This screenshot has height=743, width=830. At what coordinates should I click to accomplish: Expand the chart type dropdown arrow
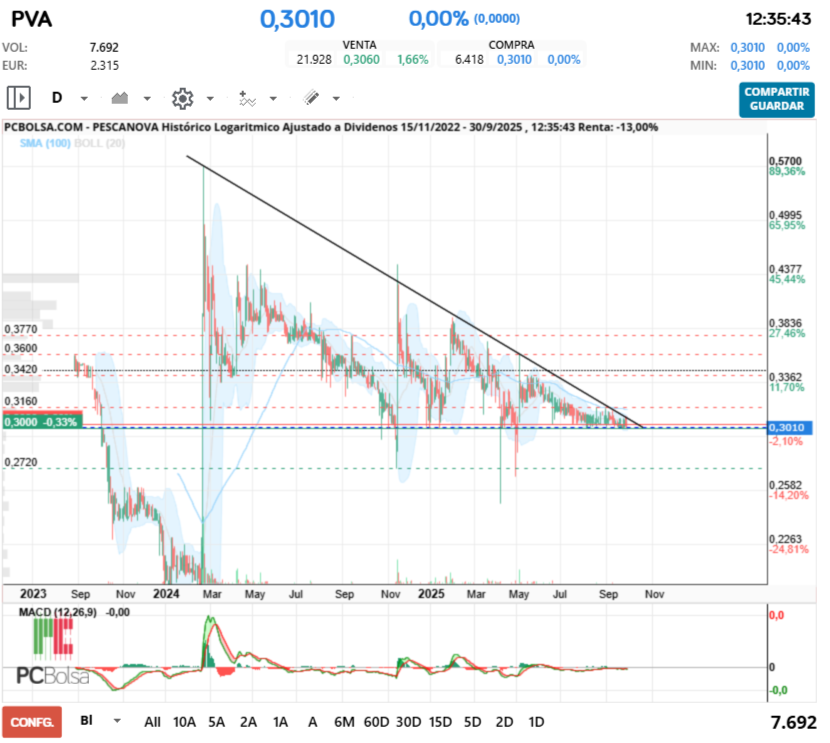tap(147, 99)
